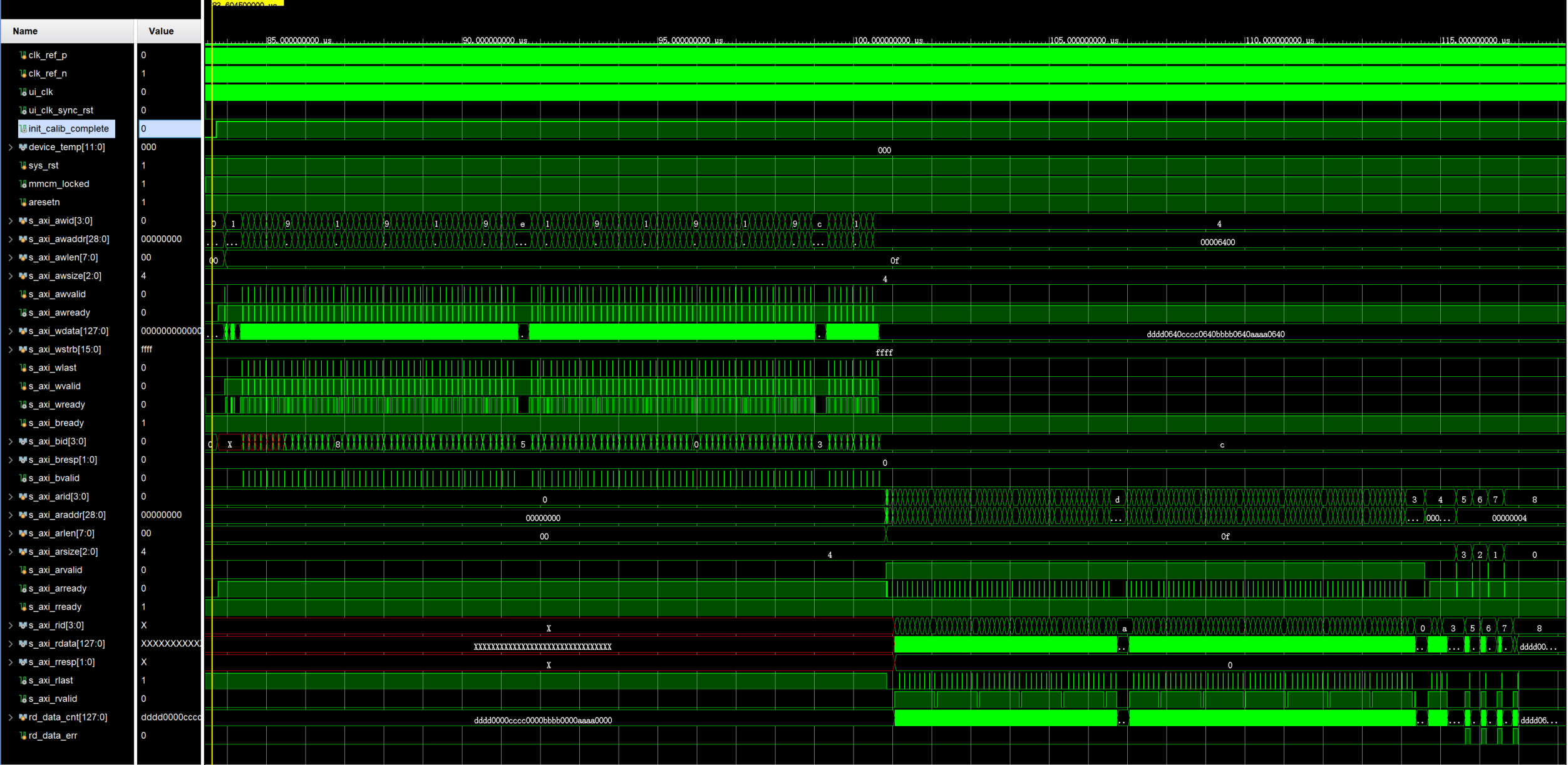Screen dimensions: 1568x765
Task: Select the sys_rst signal name
Action: (x=43, y=166)
